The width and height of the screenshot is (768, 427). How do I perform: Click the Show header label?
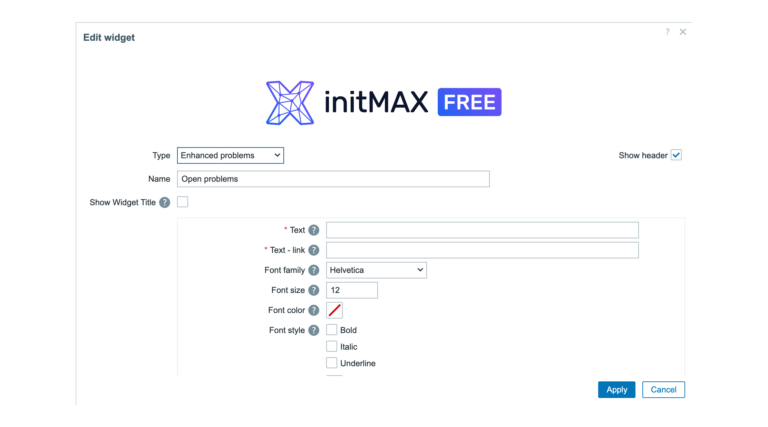[643, 155]
